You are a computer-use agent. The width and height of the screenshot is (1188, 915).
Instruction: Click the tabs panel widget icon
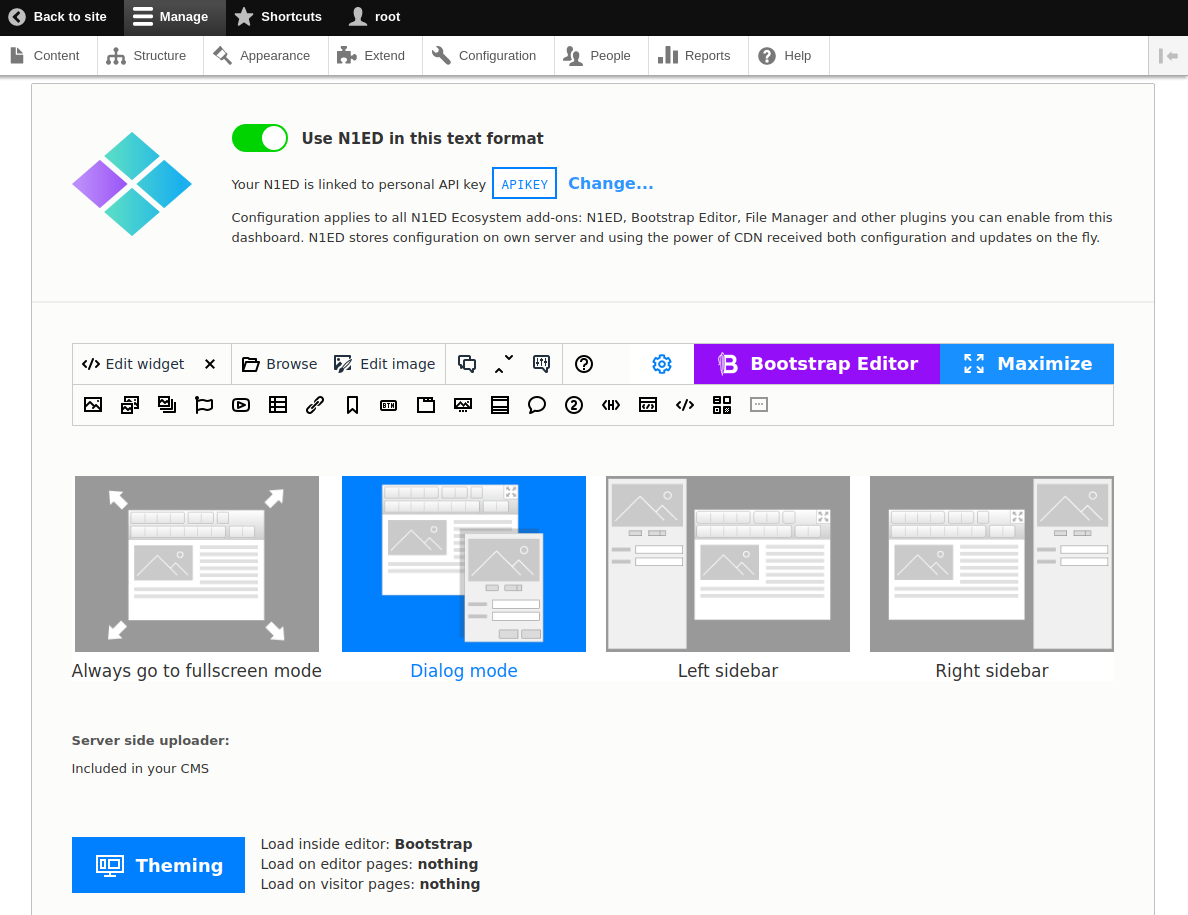[426, 405]
